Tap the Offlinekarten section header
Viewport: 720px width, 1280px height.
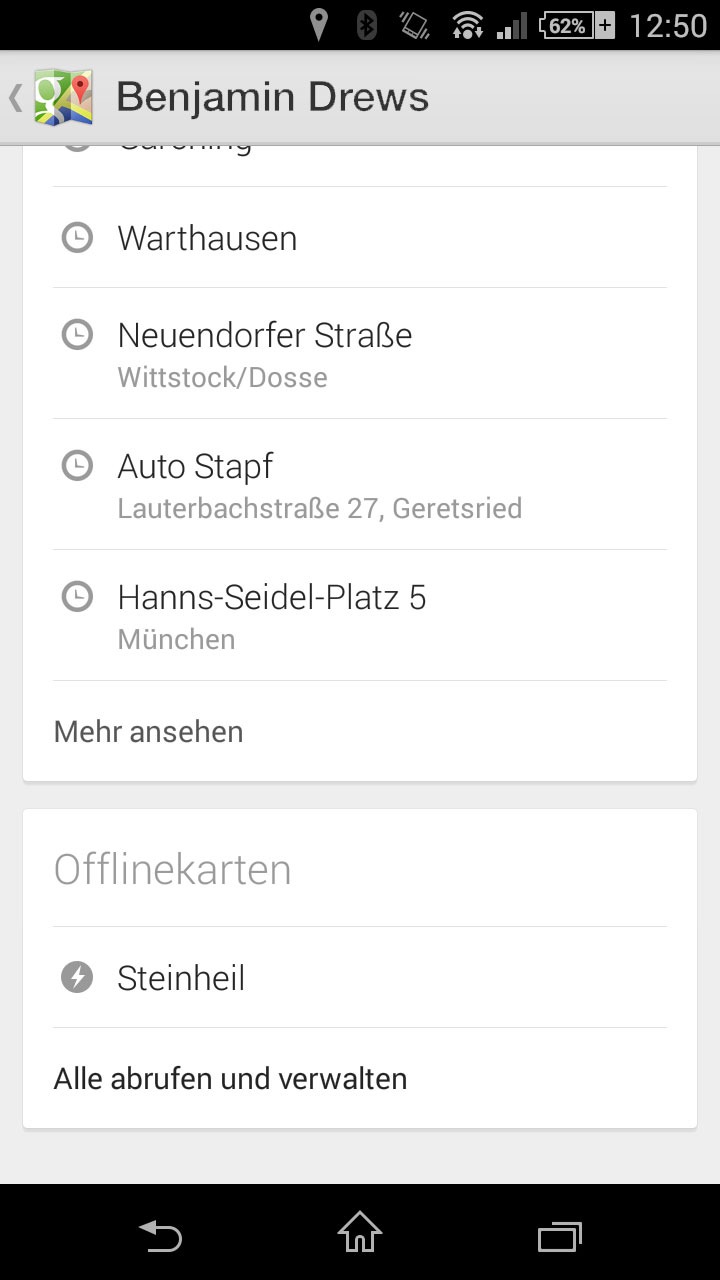click(172, 870)
